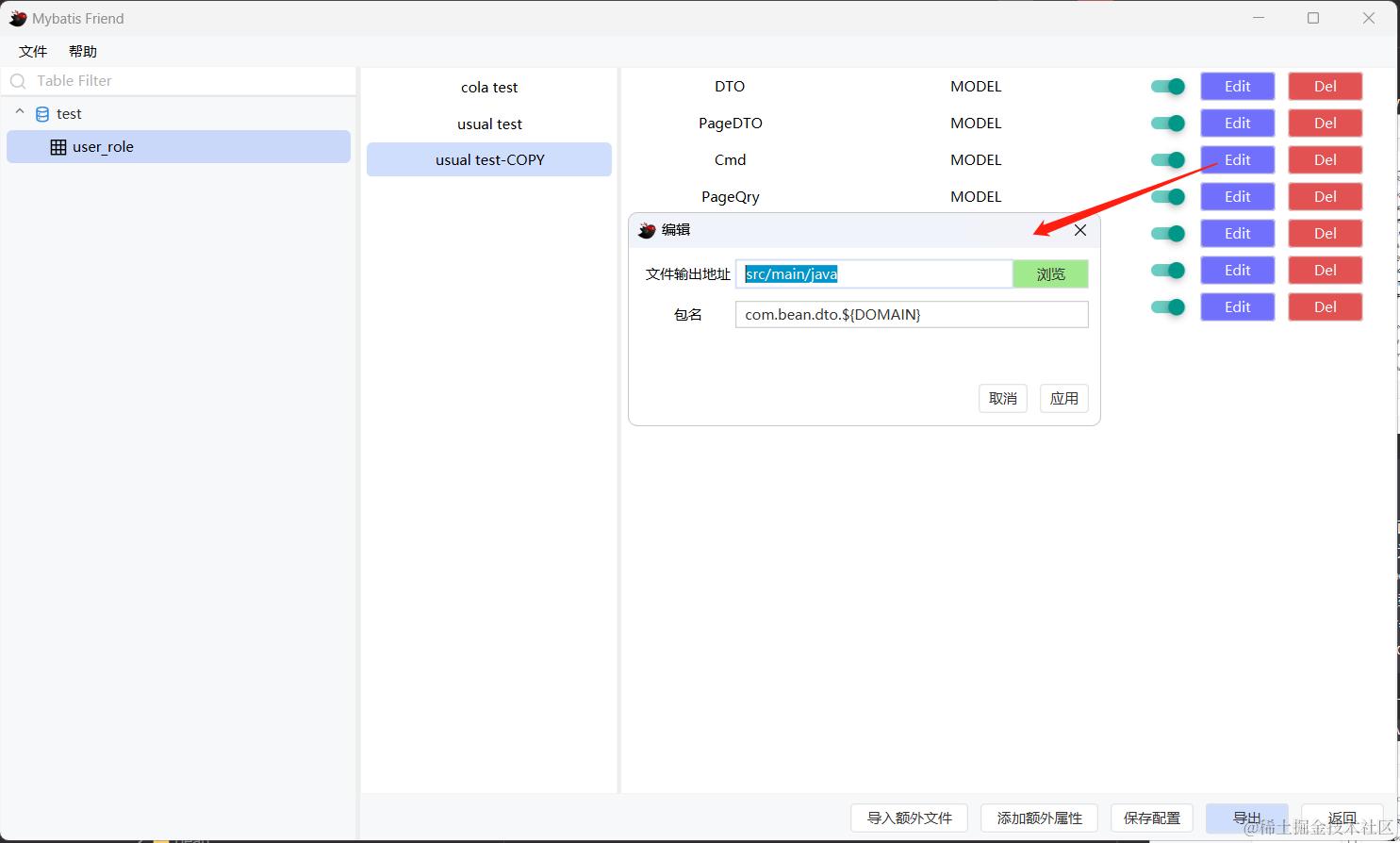
Task: Delete the DTO row with Del
Action: pyautogui.click(x=1326, y=87)
